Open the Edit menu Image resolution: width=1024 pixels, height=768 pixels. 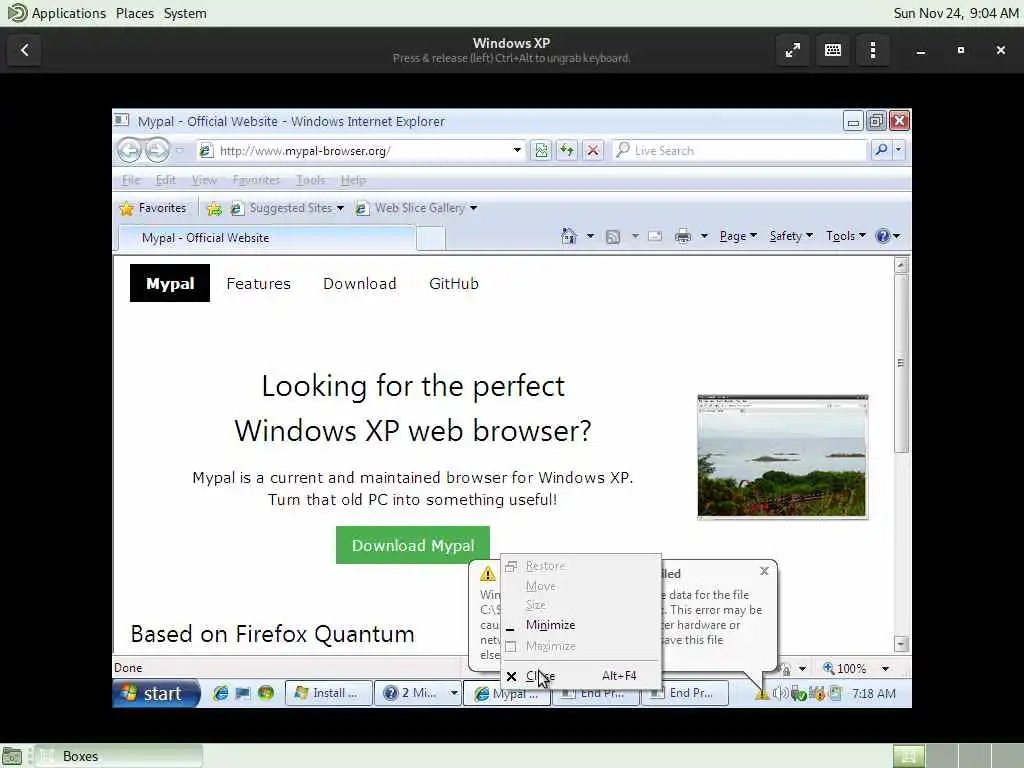coord(165,180)
